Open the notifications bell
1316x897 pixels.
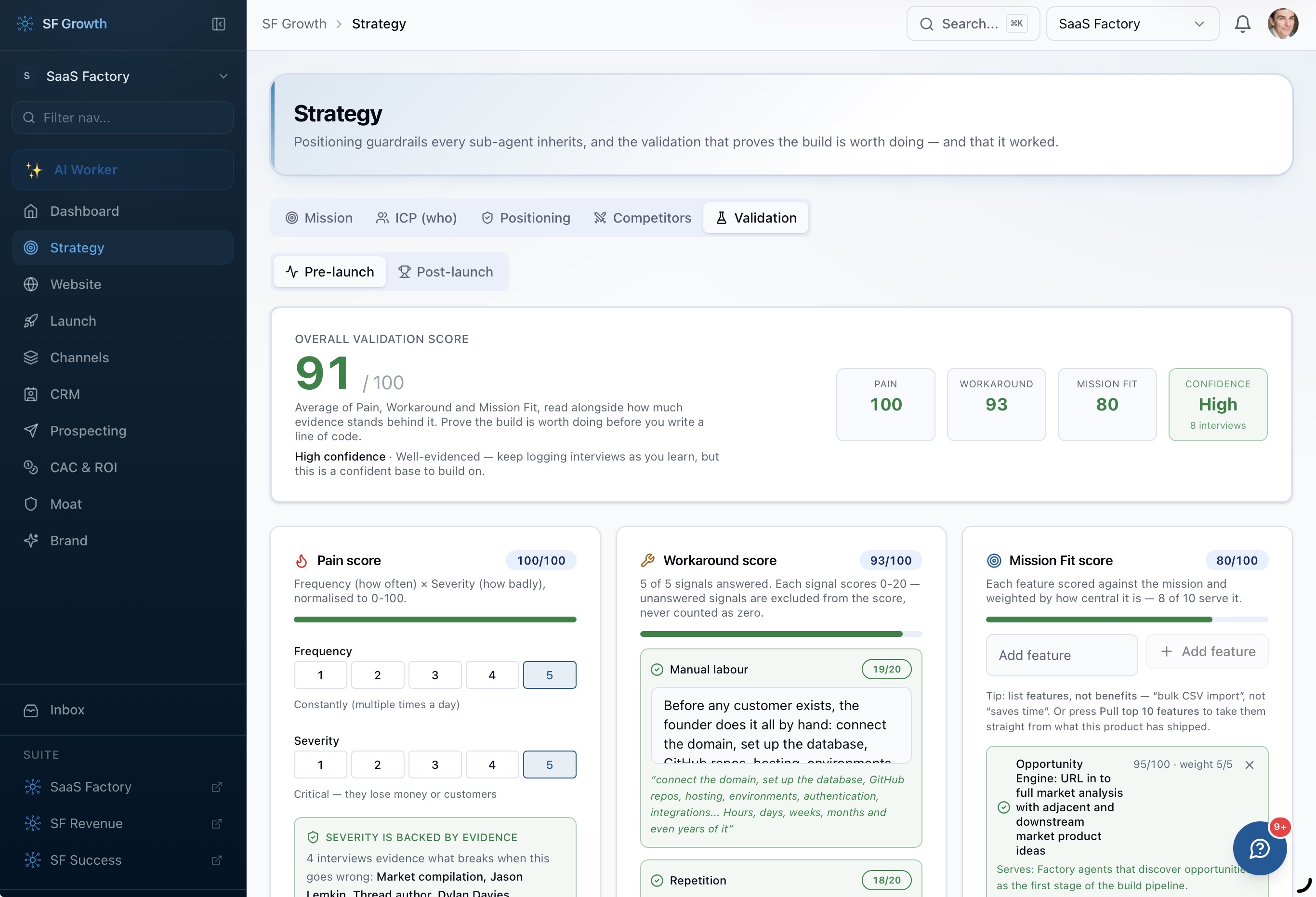[1242, 24]
